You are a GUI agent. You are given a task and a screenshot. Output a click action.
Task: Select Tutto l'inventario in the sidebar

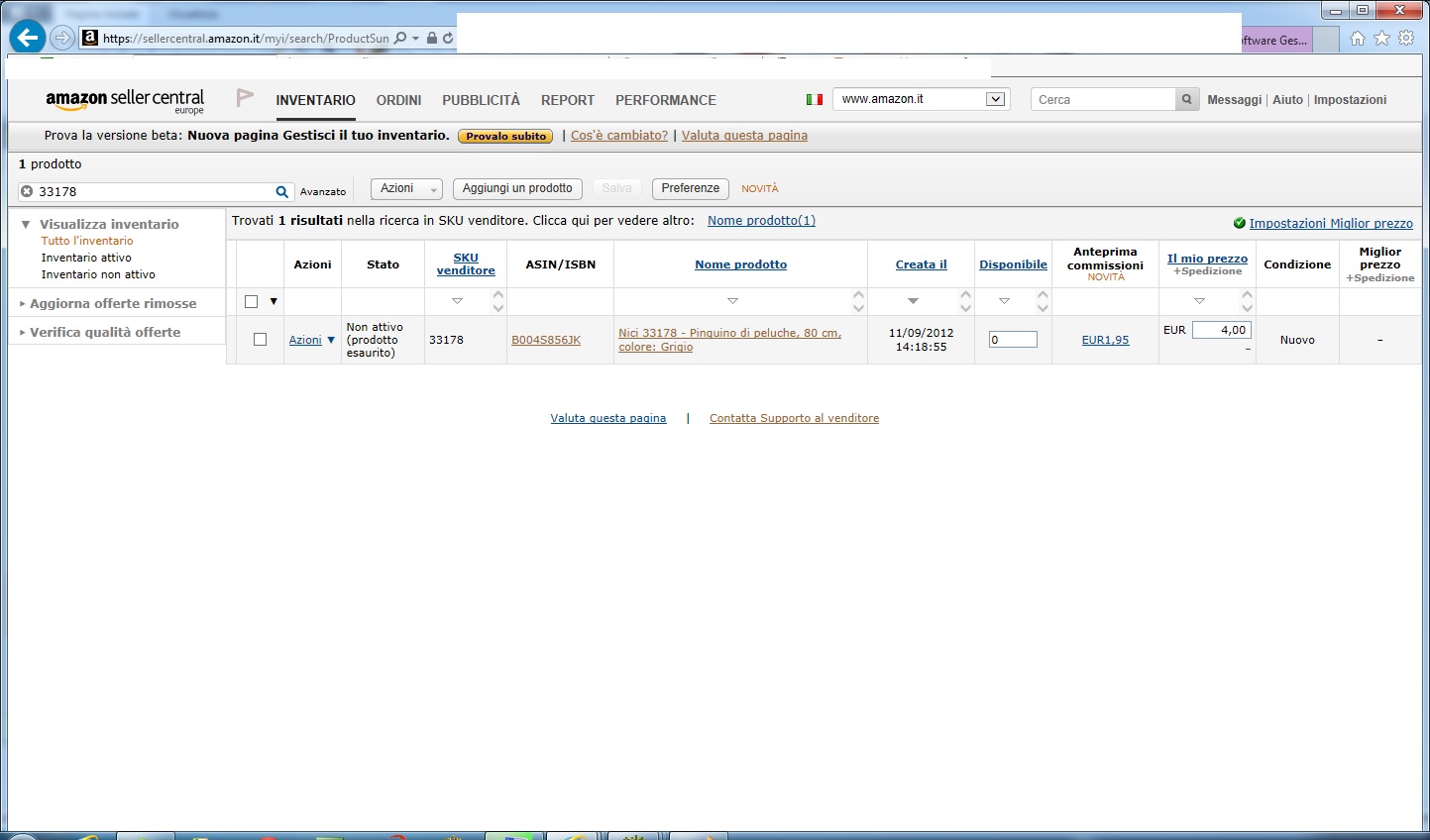pos(87,241)
